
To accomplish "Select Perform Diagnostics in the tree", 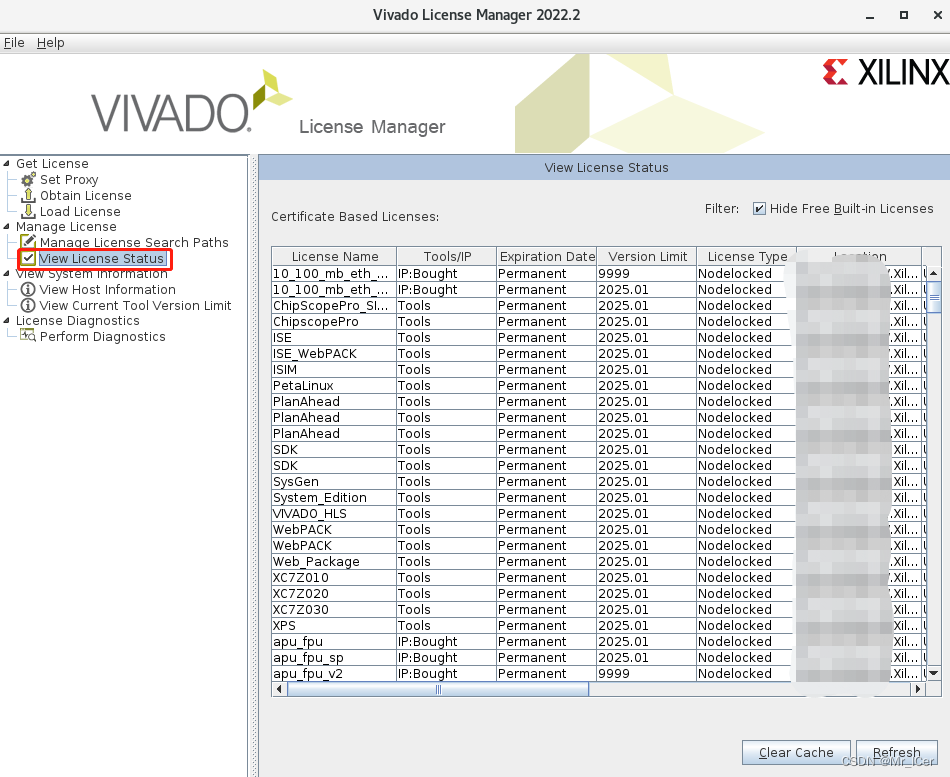I will tap(102, 336).
